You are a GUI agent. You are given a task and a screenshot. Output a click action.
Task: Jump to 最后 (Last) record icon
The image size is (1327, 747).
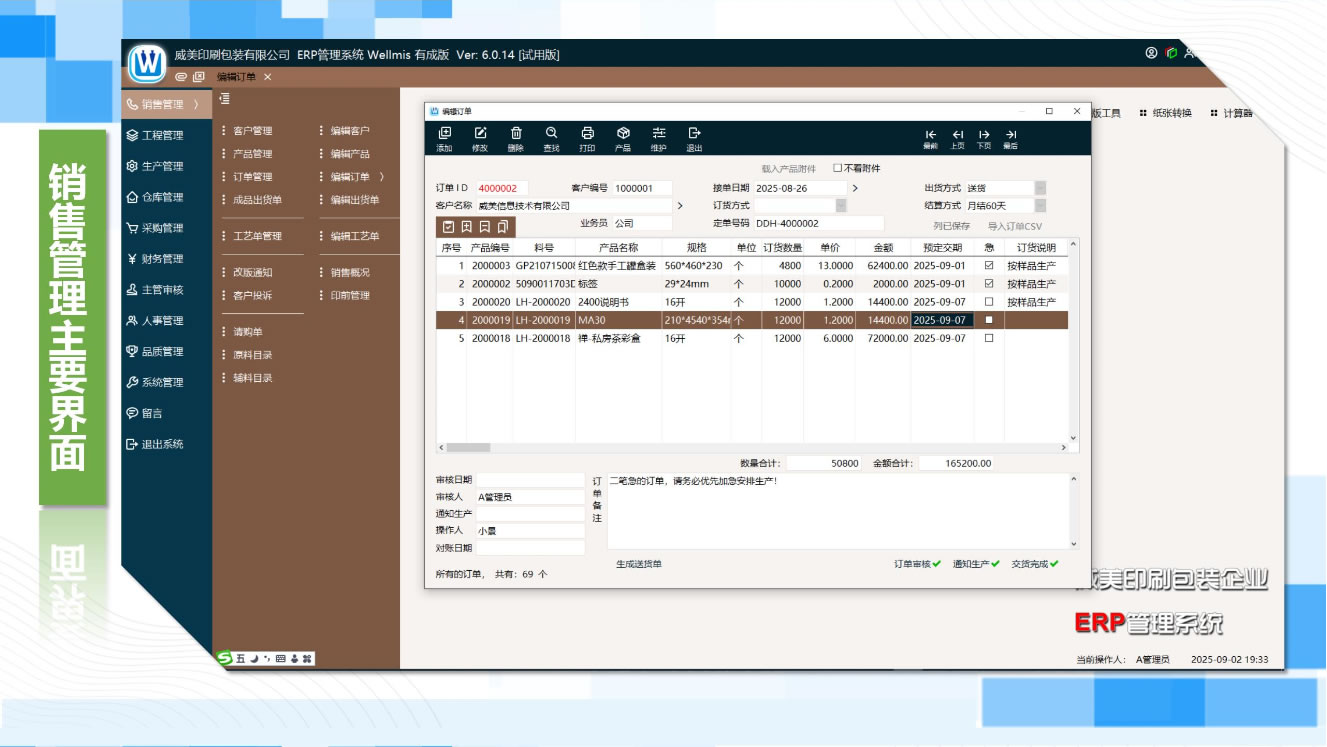[x=1010, y=135]
